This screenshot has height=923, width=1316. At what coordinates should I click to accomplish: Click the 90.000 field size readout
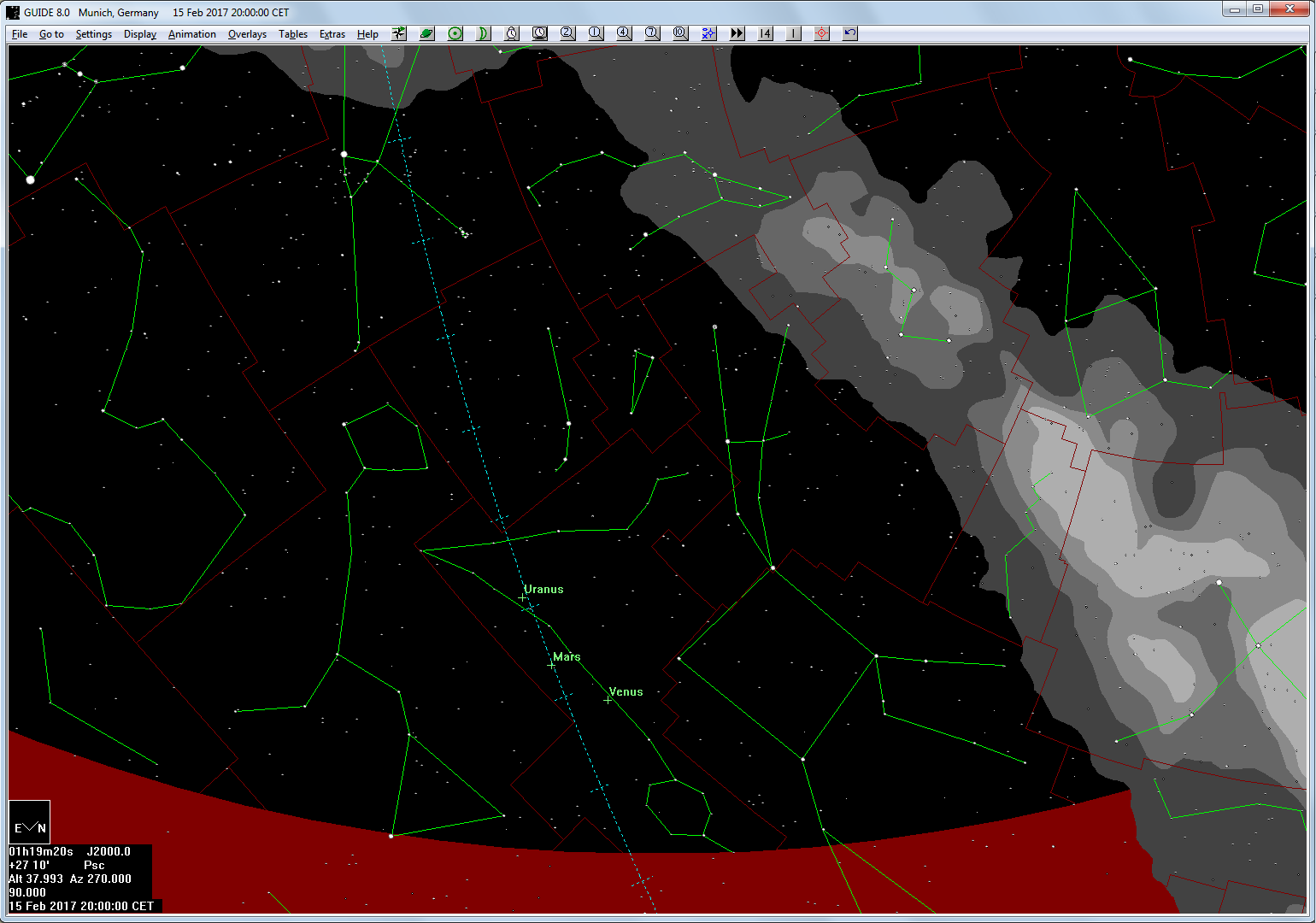click(27, 892)
